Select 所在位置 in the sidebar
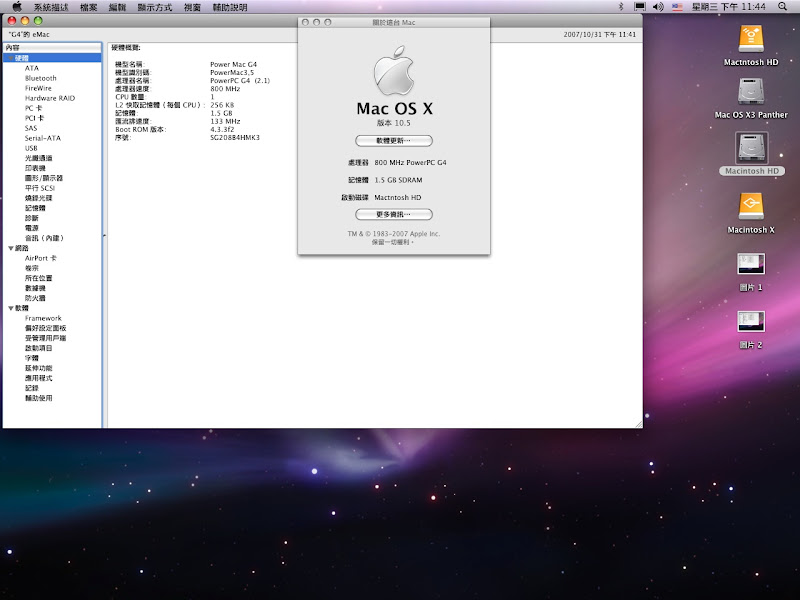 (39, 278)
